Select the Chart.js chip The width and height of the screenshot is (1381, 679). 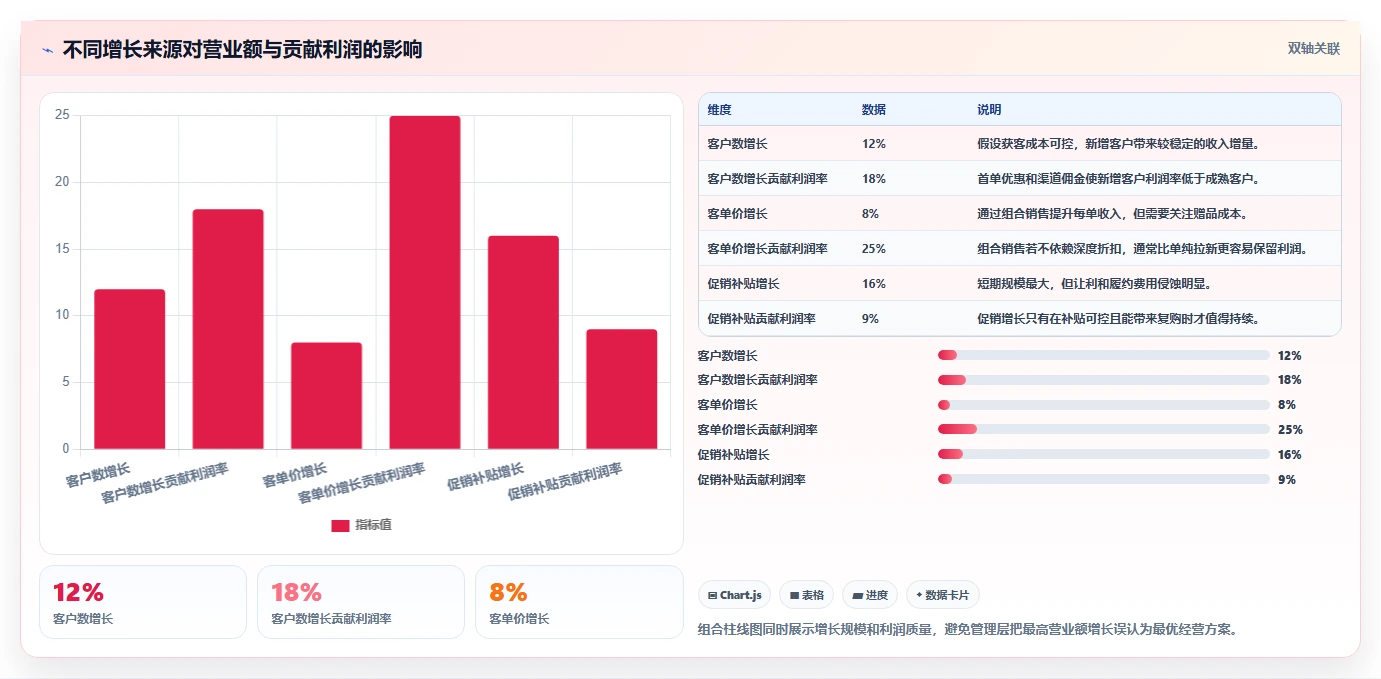pos(734,595)
